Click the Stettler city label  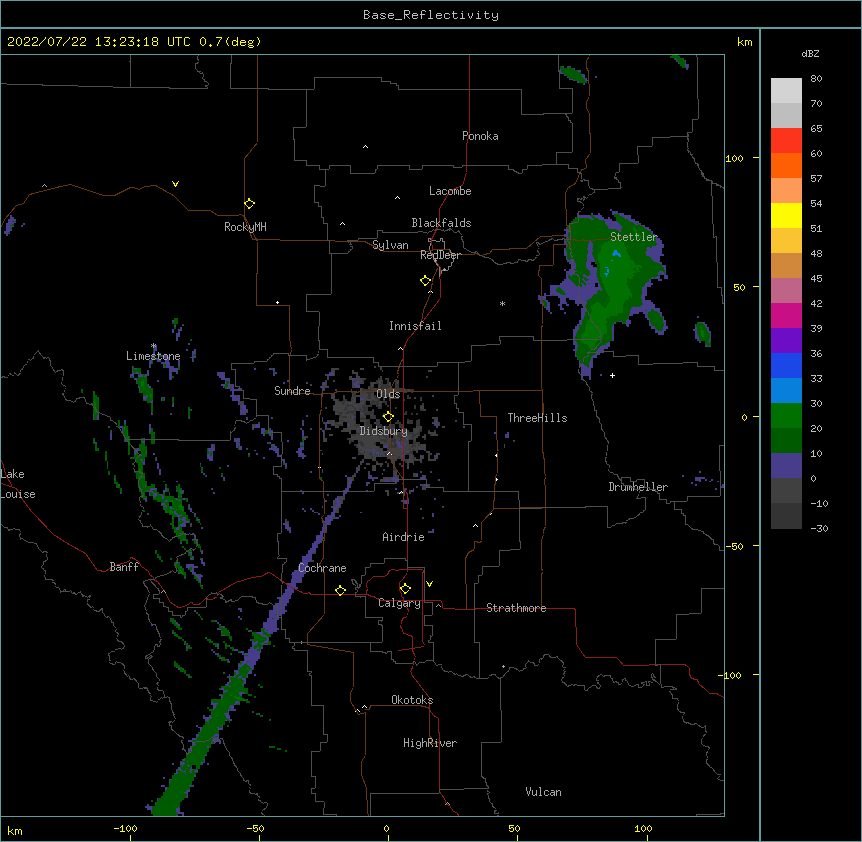click(x=634, y=237)
